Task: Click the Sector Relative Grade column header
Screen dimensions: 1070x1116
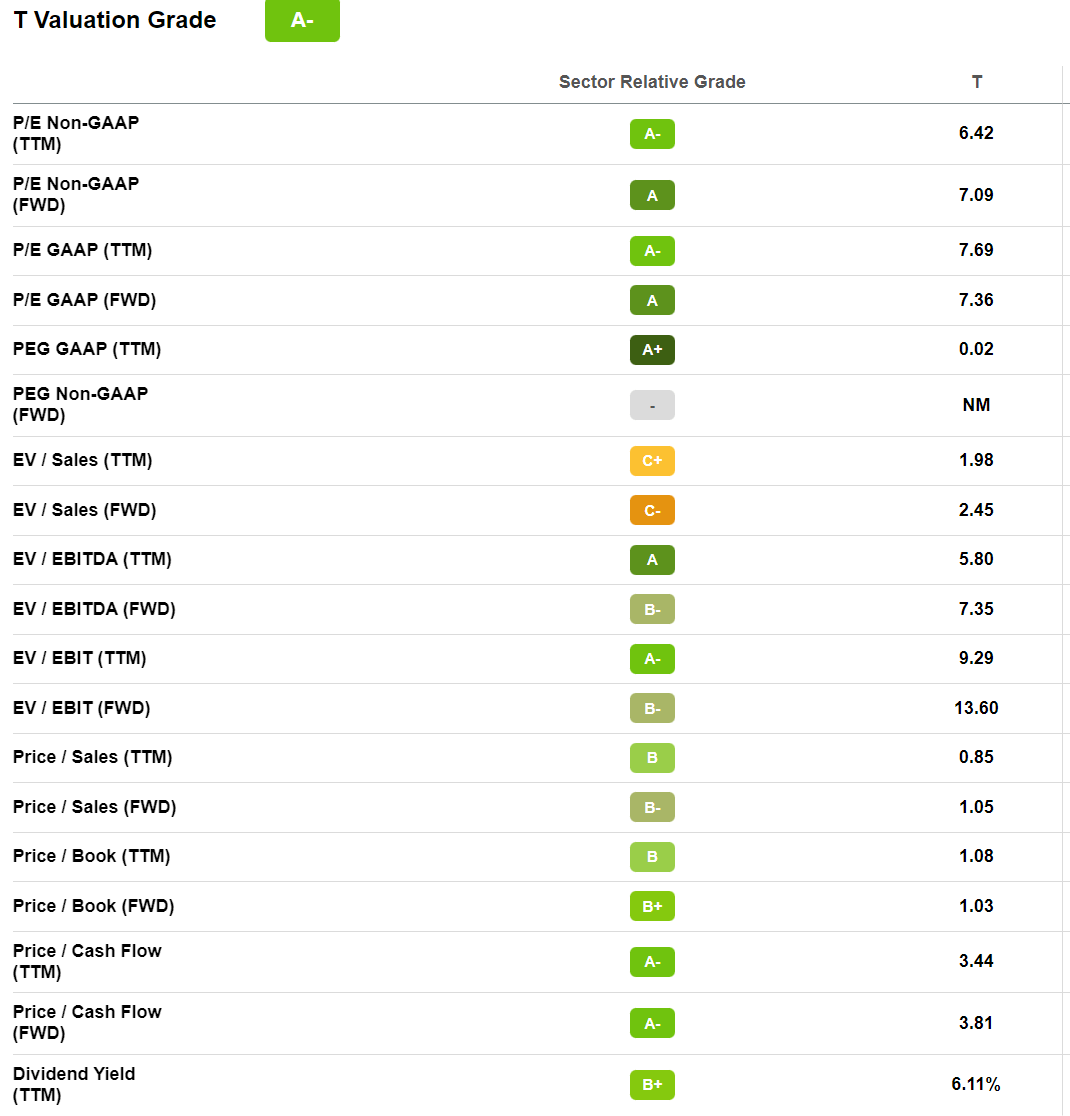Action: [652, 82]
